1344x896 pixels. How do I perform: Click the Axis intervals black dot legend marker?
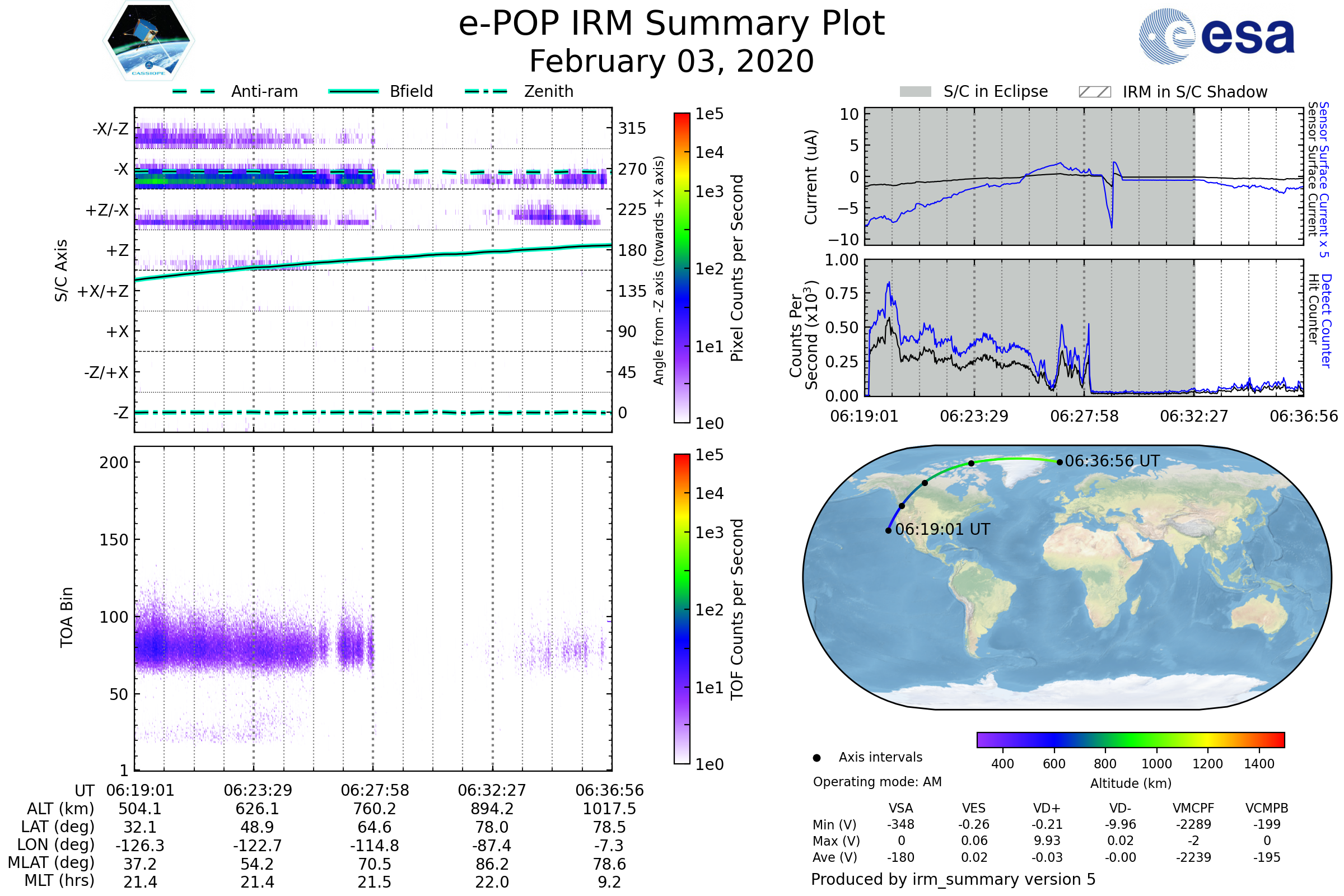(816, 758)
